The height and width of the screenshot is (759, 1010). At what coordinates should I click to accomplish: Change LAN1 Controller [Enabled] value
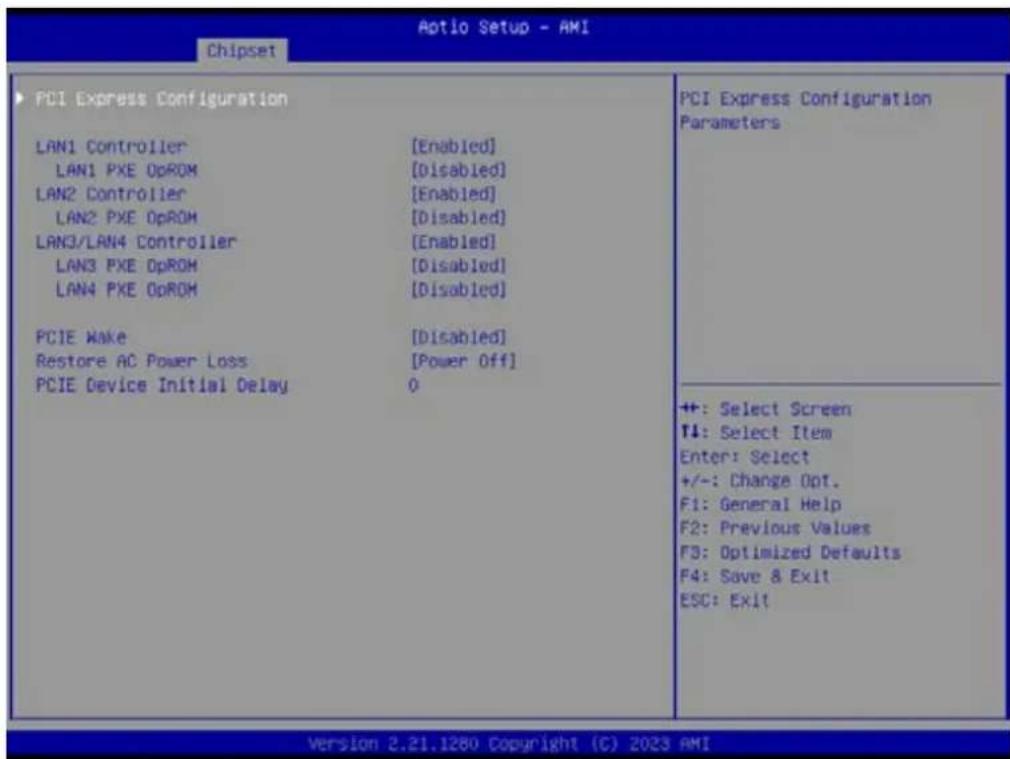coord(453,146)
